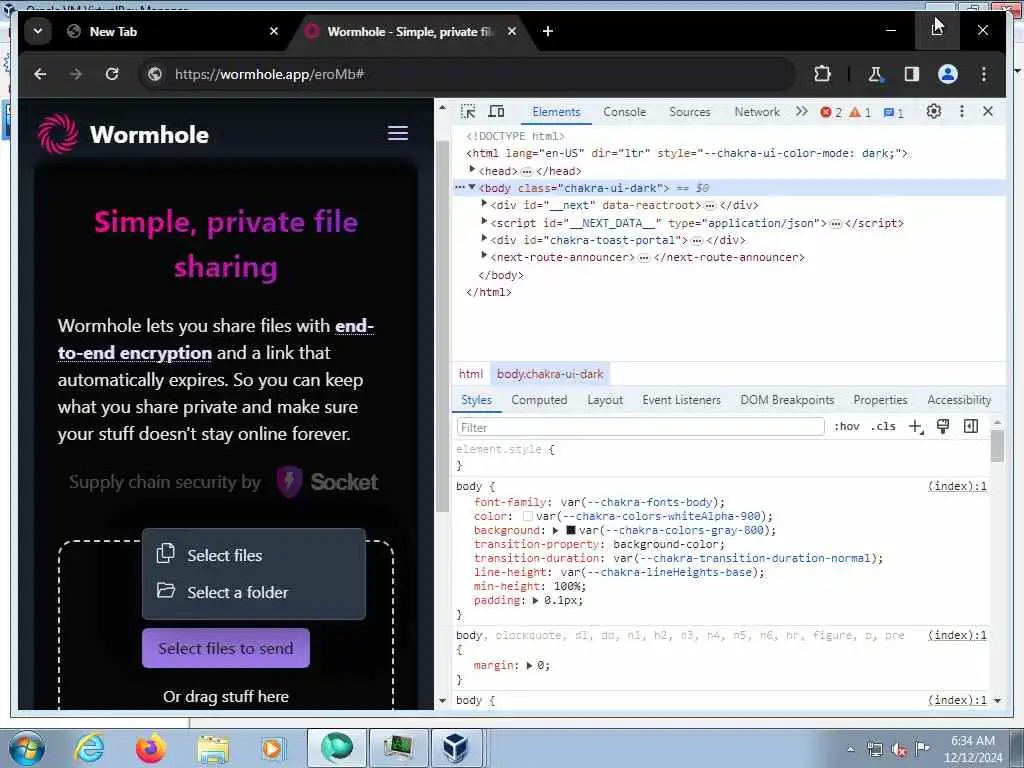Click the red error count badge
This screenshot has height=768, width=1024.
pos(831,112)
